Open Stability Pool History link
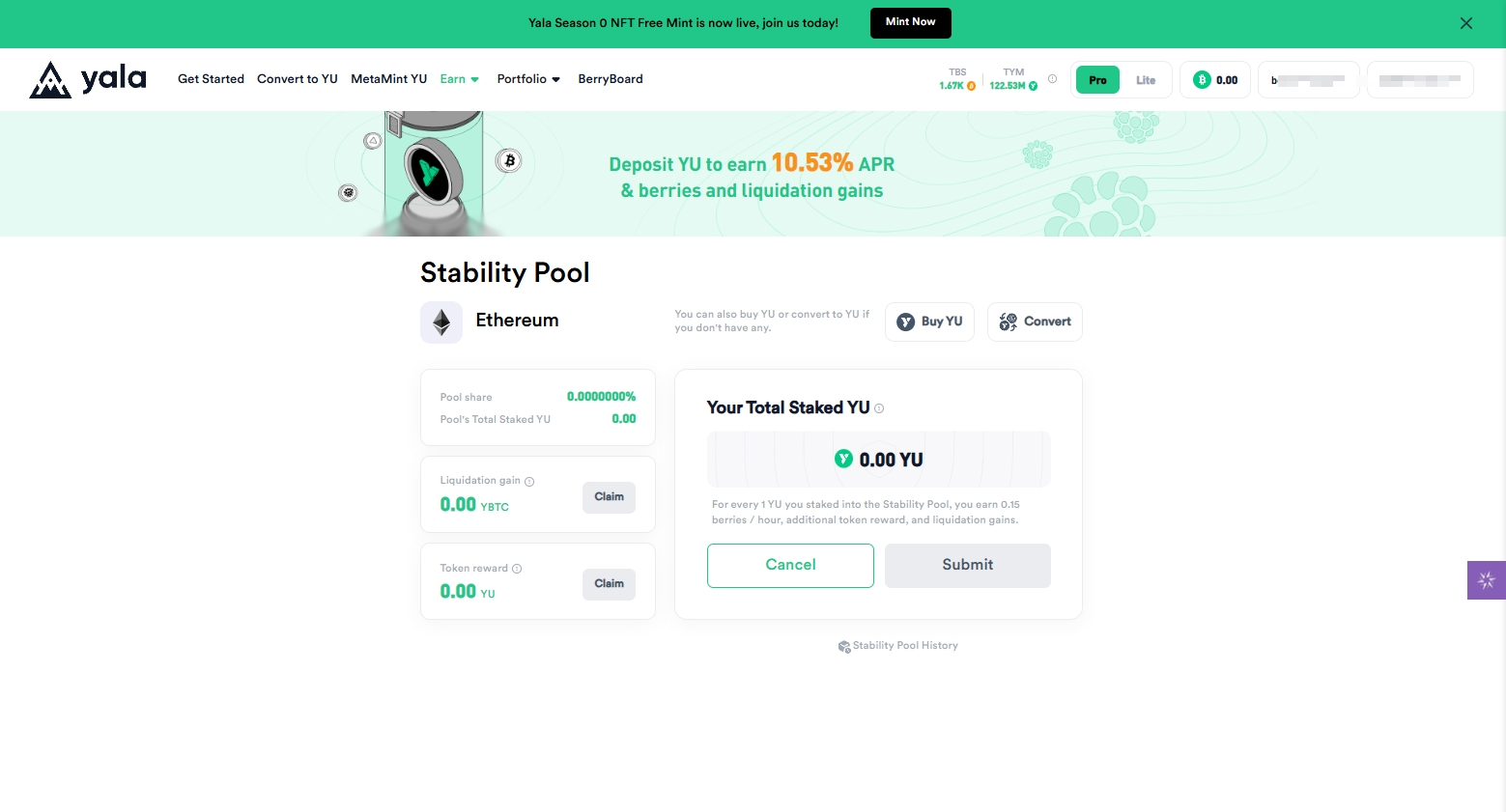Screen dimensions: 1506x812 point(898,646)
